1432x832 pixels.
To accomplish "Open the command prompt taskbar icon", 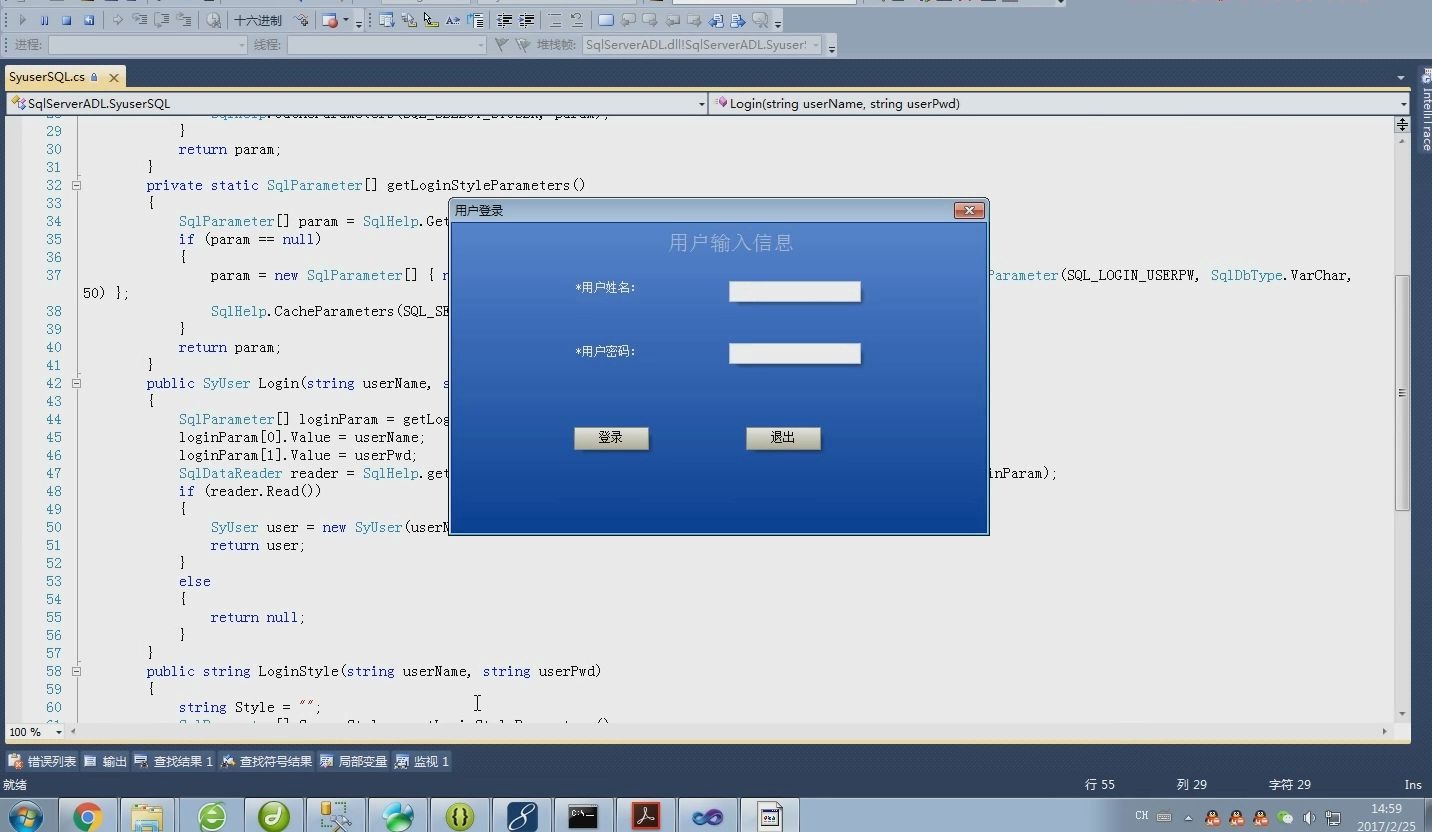I will point(583,816).
